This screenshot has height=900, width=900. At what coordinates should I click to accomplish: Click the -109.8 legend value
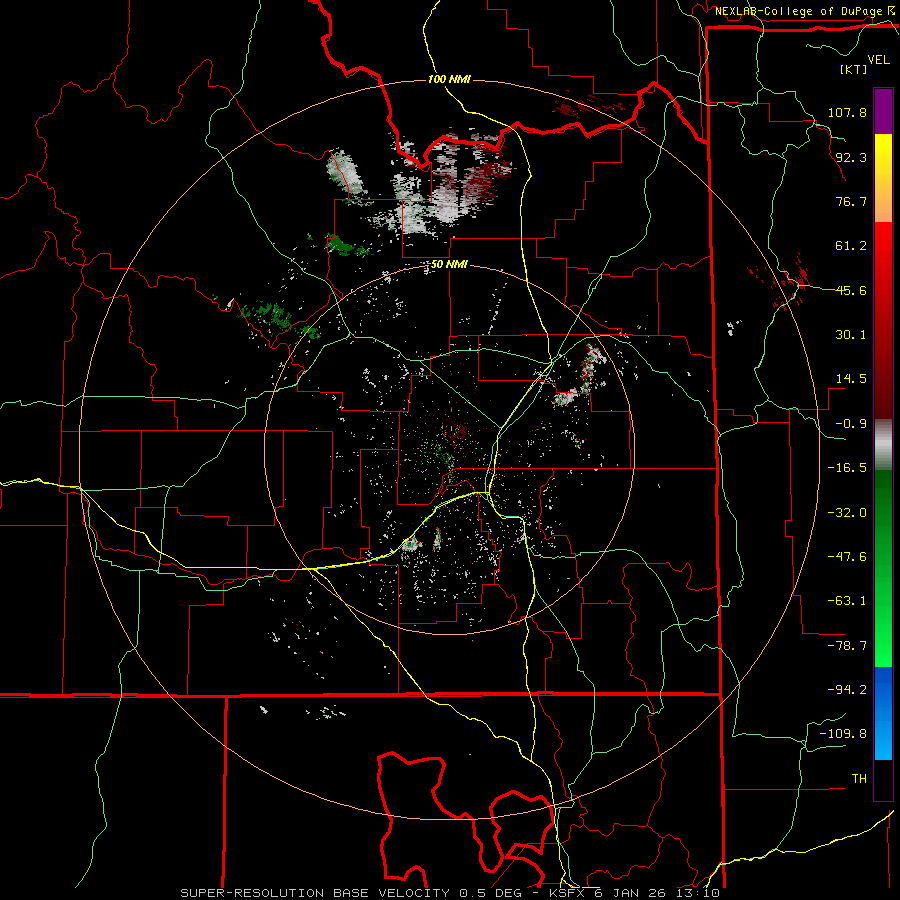[x=844, y=734]
